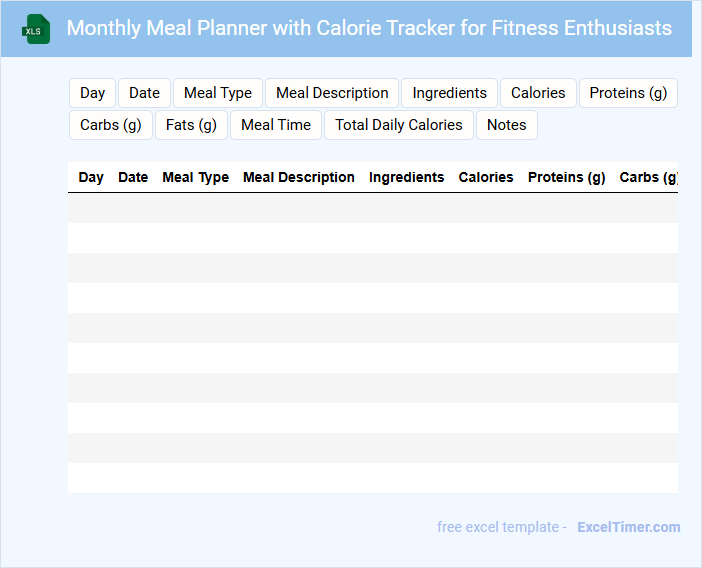
Task: Click the Meal Type tag button
Action: 218,93
